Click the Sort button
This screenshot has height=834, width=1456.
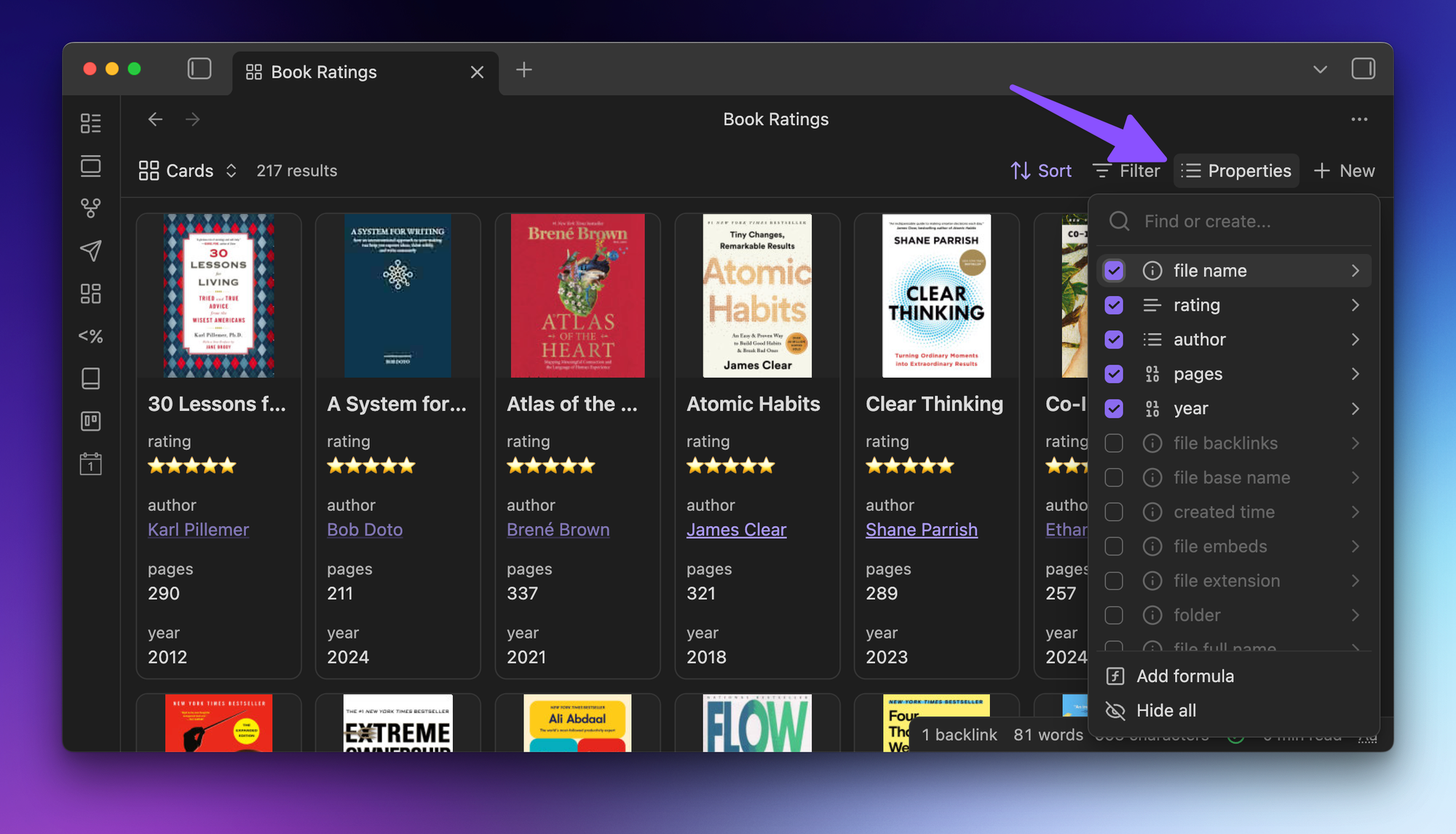1041,171
